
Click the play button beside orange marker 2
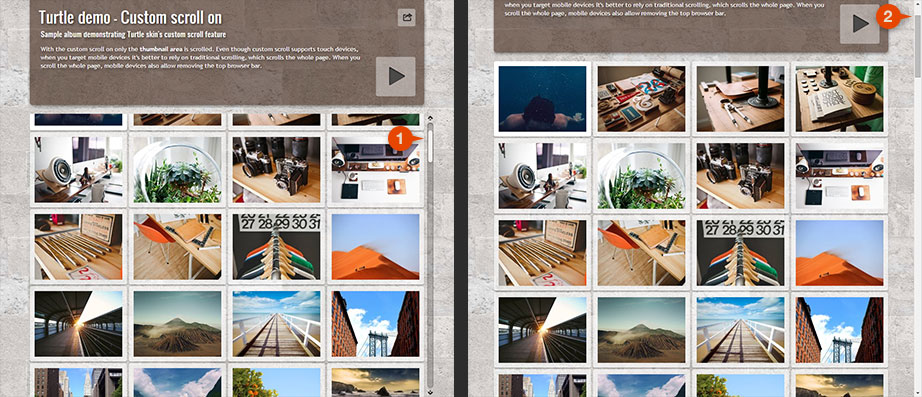pos(860,24)
